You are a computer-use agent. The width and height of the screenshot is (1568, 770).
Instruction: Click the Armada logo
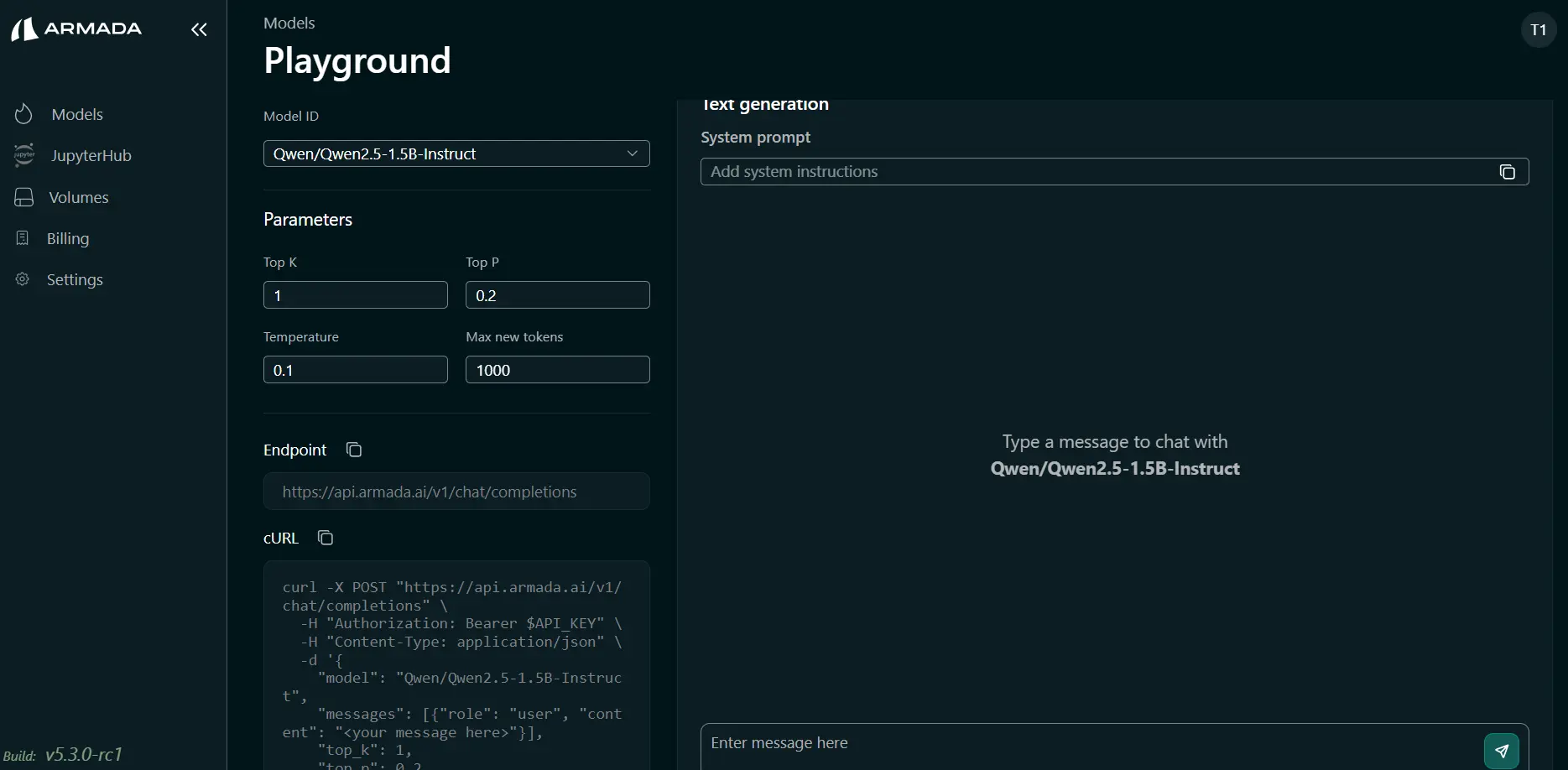76,29
